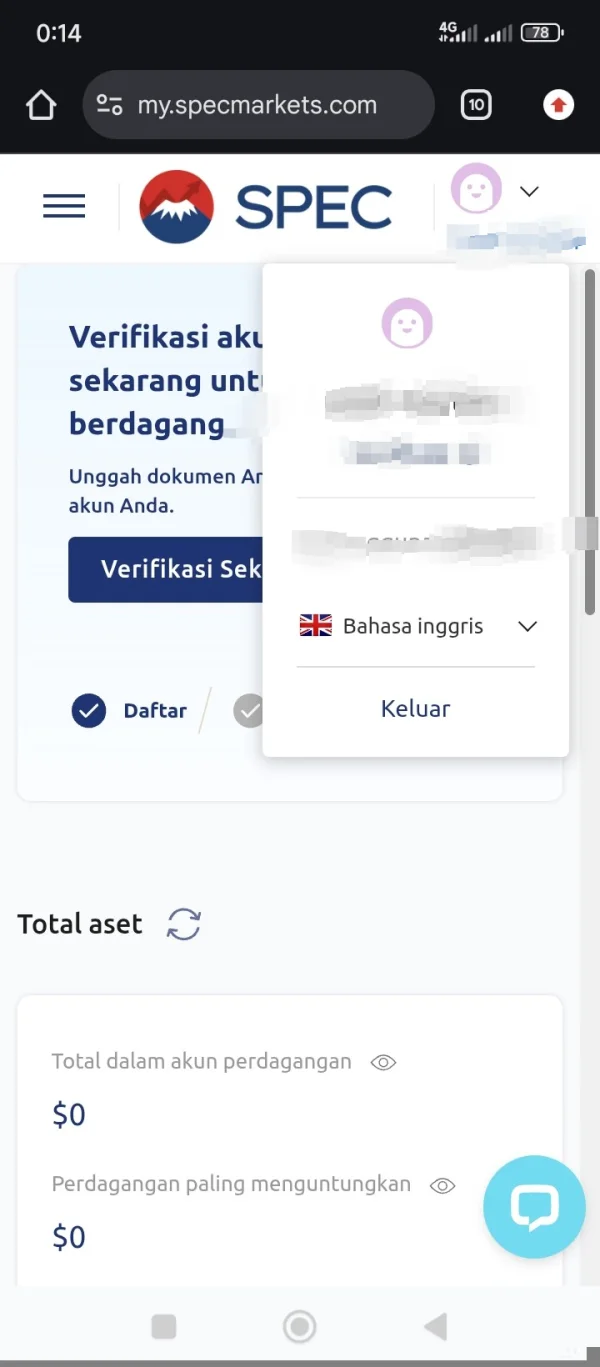Tap the red upward arrow browser icon

coord(558,105)
